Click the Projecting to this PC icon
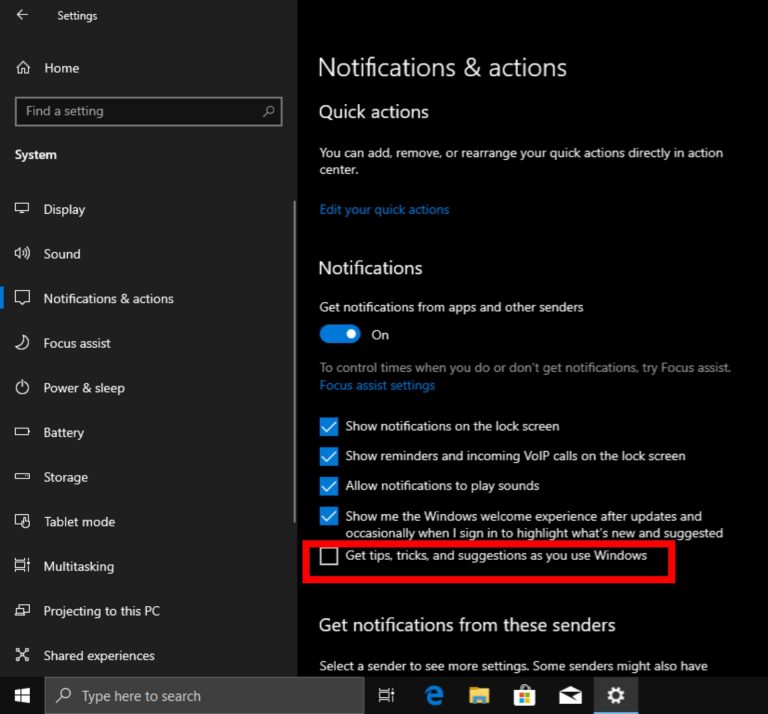 pos(22,610)
